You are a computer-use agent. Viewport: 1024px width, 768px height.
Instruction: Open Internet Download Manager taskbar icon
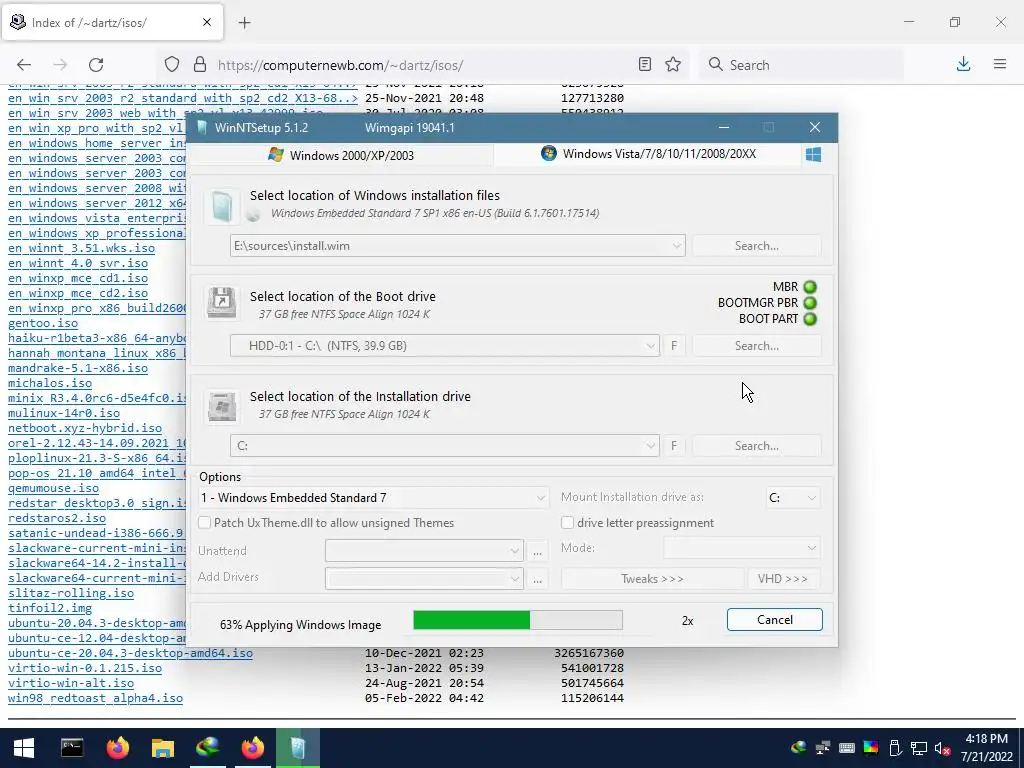pyautogui.click(x=208, y=748)
